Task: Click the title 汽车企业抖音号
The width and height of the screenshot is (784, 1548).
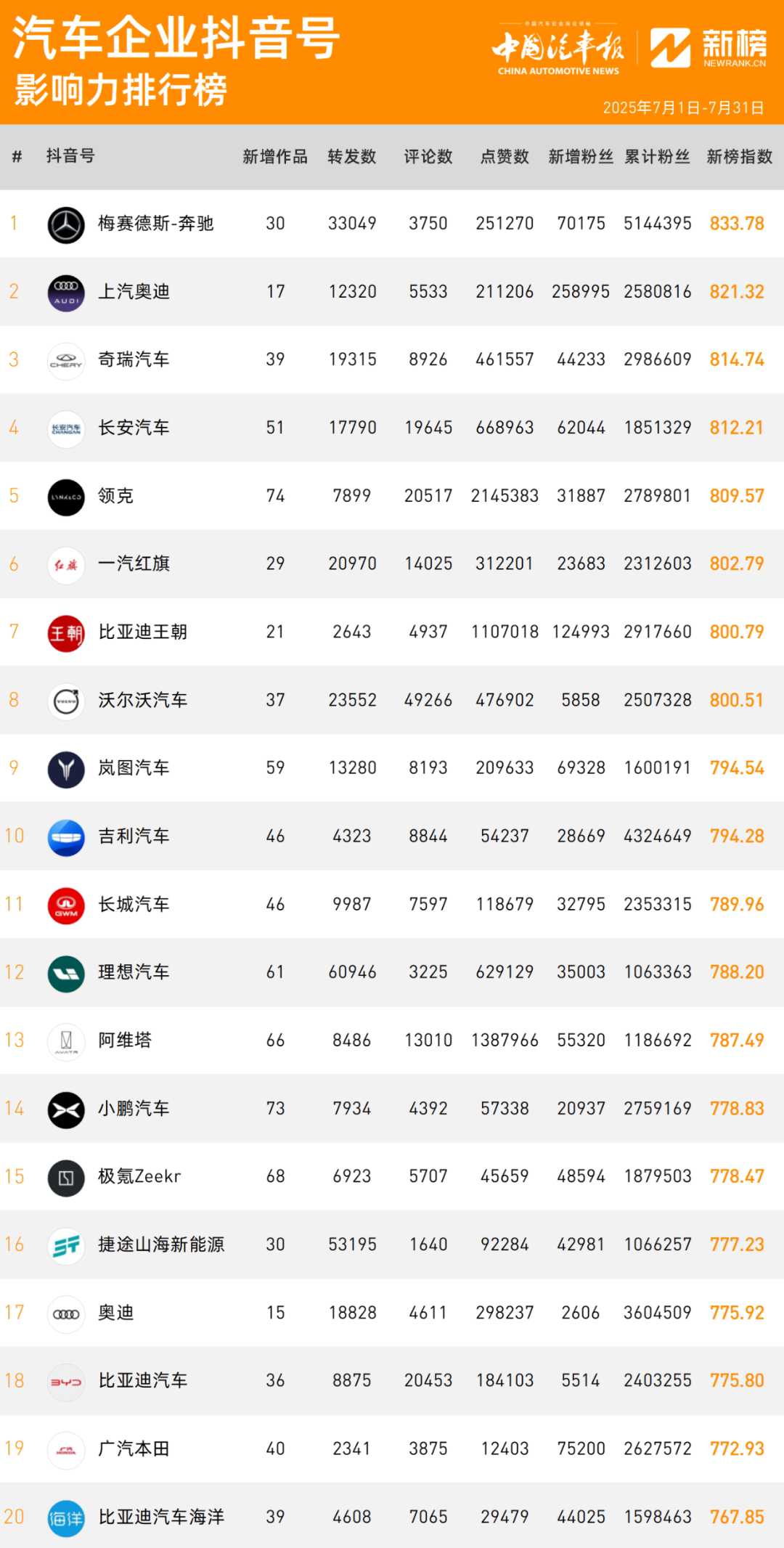Action: pos(176,38)
